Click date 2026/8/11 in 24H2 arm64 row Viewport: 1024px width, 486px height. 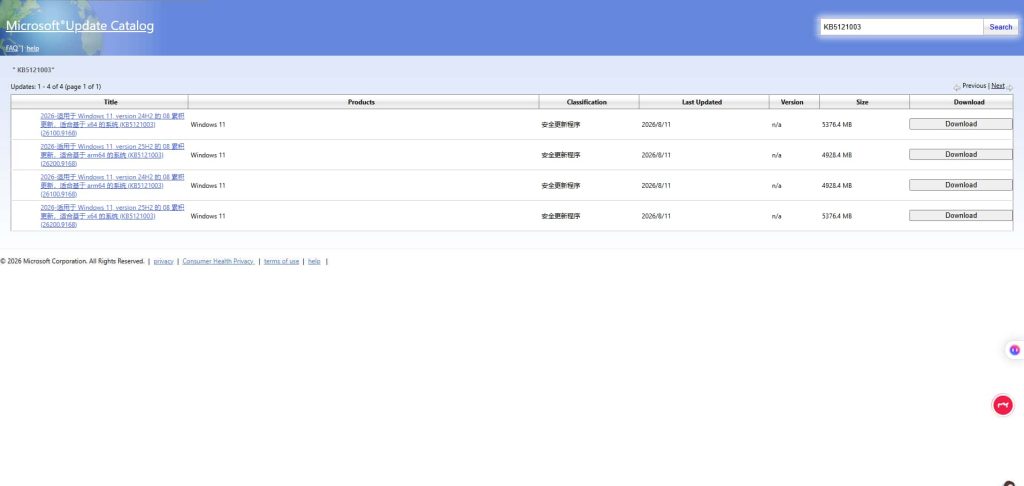(656, 186)
